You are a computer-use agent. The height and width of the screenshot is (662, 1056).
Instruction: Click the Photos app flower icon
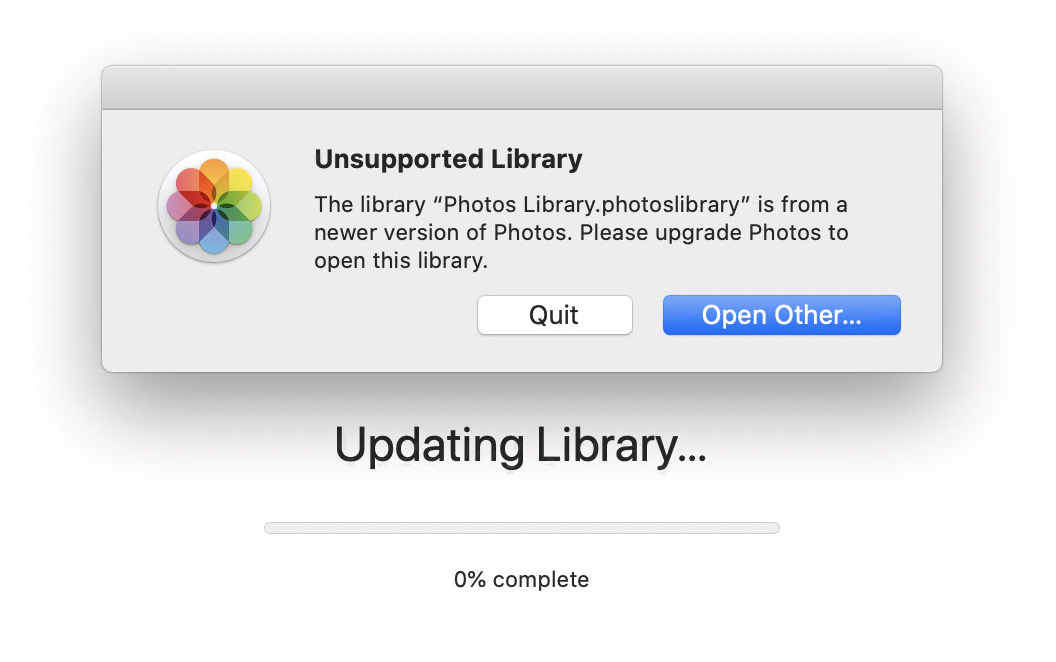(214, 206)
